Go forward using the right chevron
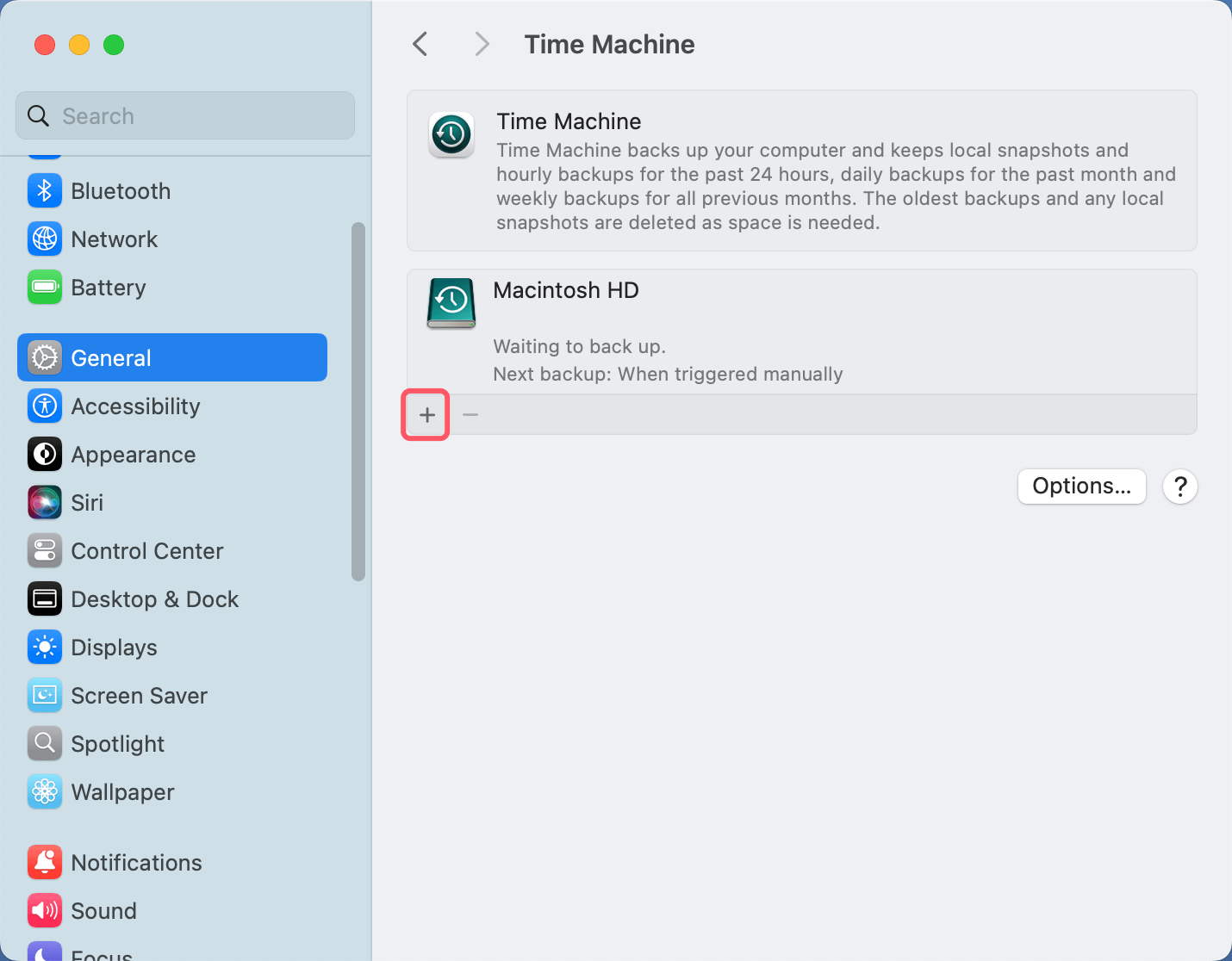The width and height of the screenshot is (1232, 961). 482,45
